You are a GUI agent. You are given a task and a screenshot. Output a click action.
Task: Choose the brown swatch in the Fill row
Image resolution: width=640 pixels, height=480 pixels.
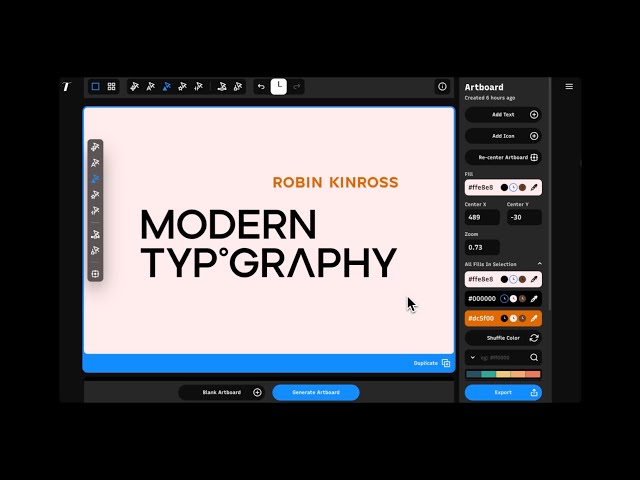pos(522,188)
